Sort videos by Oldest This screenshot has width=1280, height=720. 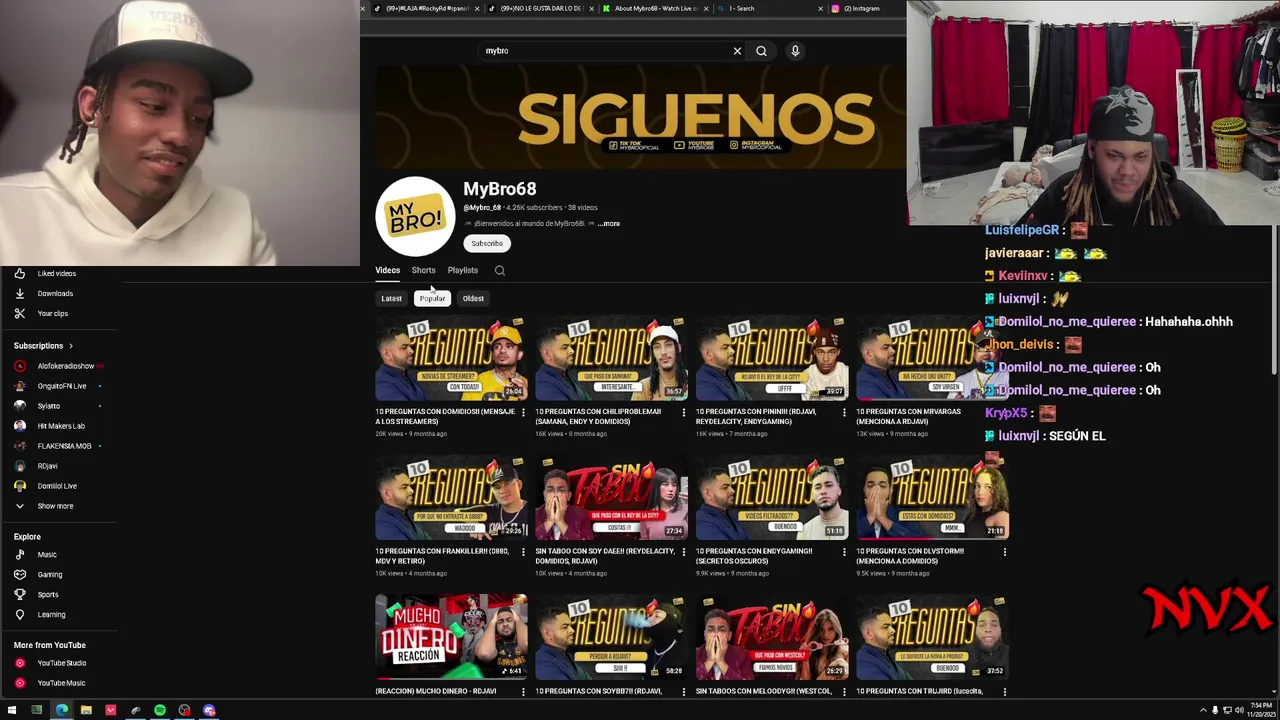[x=473, y=298]
